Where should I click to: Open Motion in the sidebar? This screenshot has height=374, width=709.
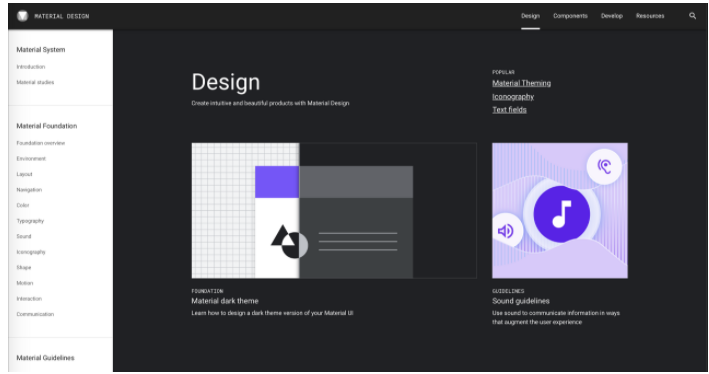(x=25, y=283)
